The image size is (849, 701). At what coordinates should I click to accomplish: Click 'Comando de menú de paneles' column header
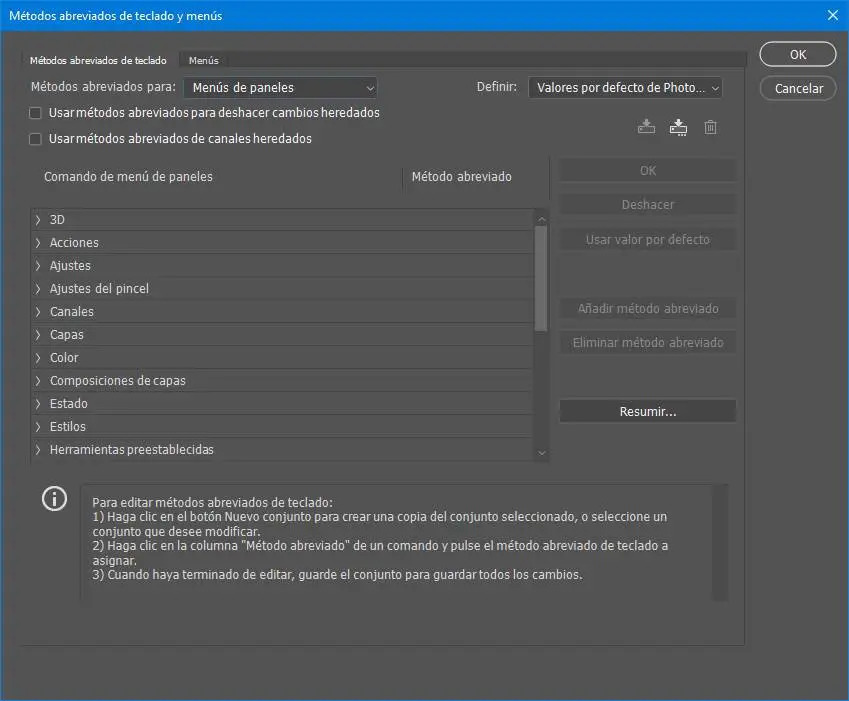click(128, 177)
